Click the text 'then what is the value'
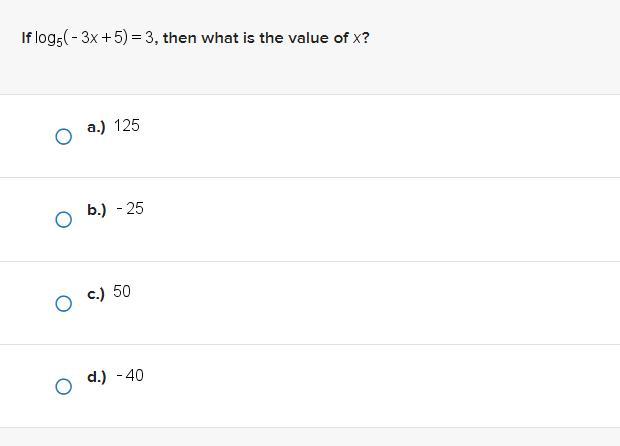Viewport: 620px width, 446px height. pos(246,38)
